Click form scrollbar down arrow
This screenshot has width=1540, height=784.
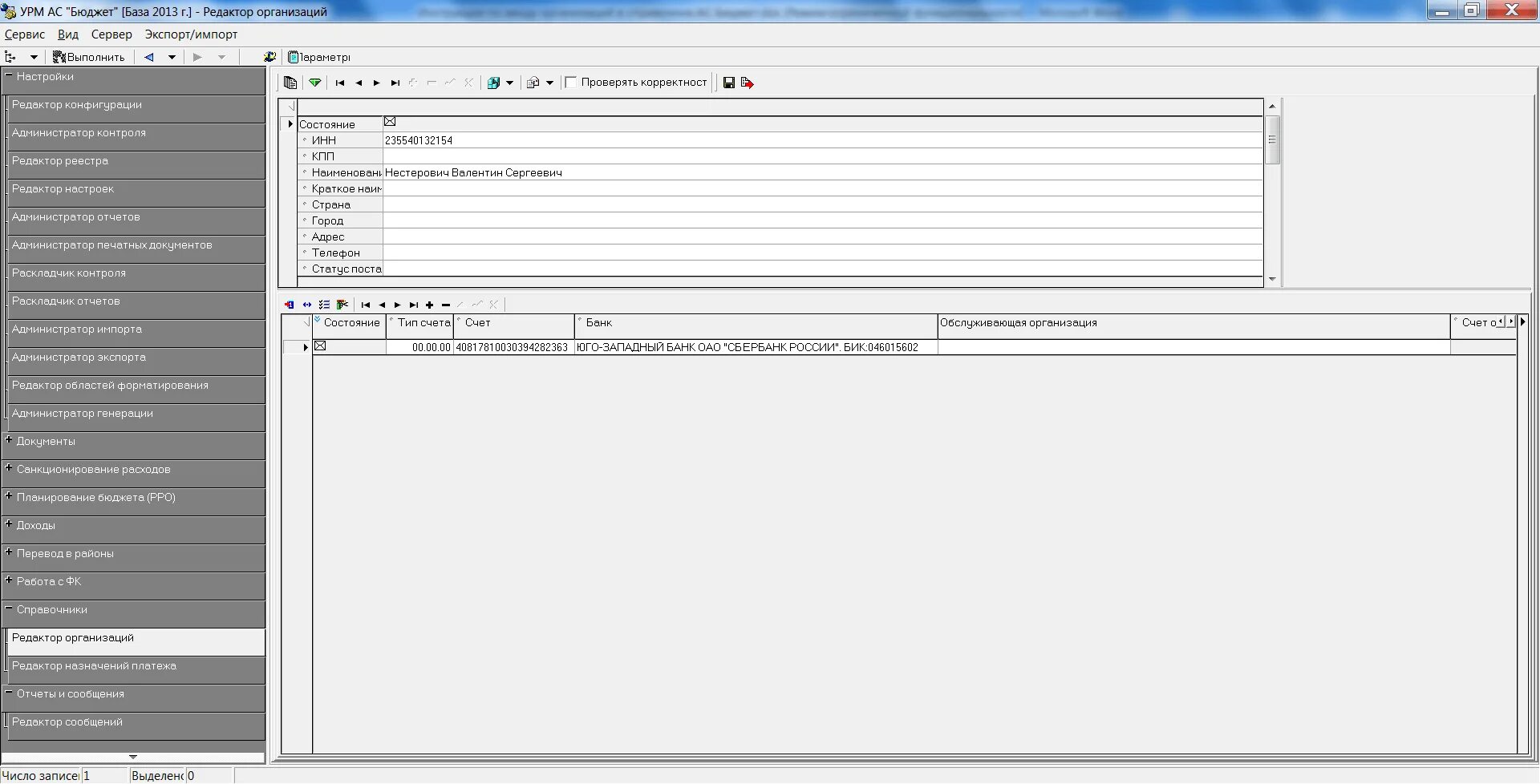(x=1272, y=280)
